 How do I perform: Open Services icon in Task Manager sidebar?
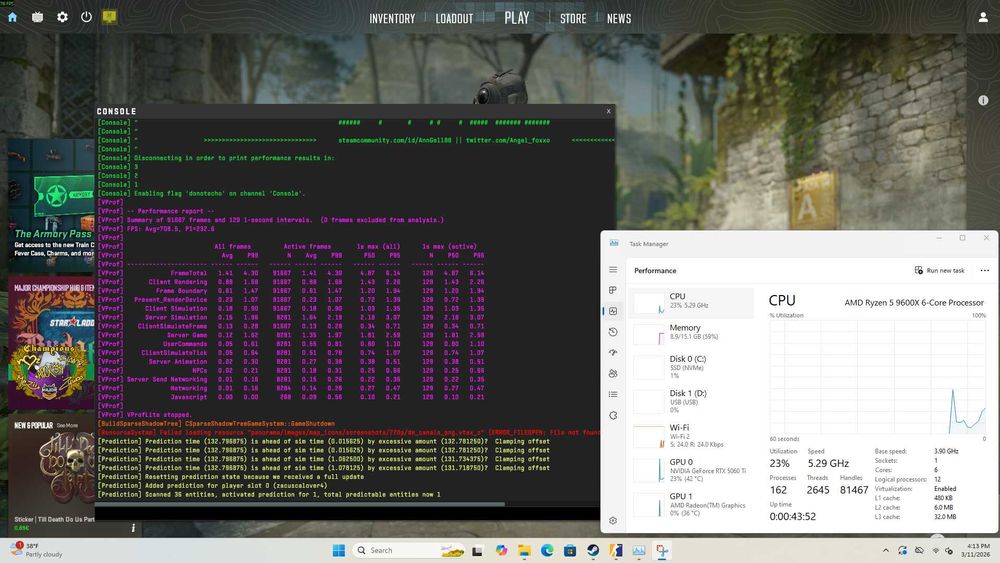613,415
